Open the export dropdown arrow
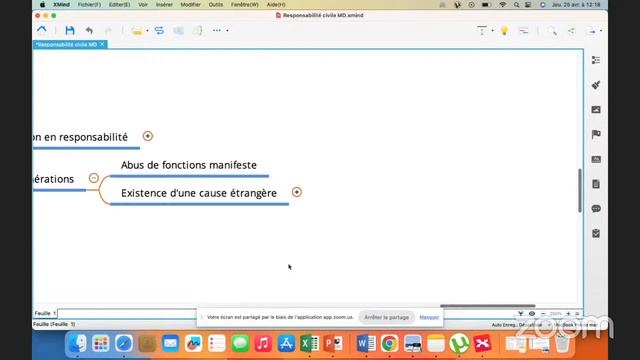 pos(601,31)
